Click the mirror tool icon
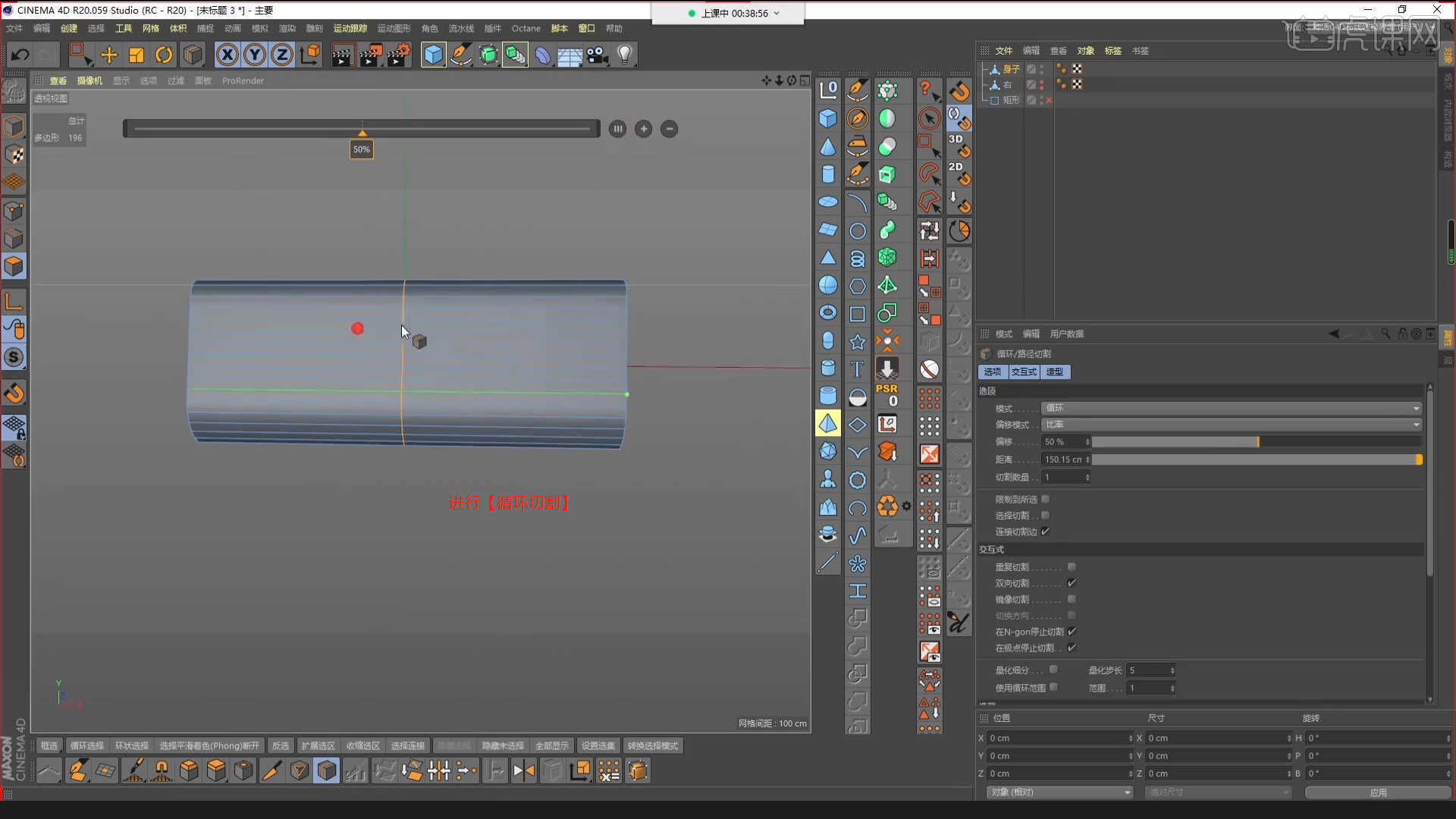 524,771
